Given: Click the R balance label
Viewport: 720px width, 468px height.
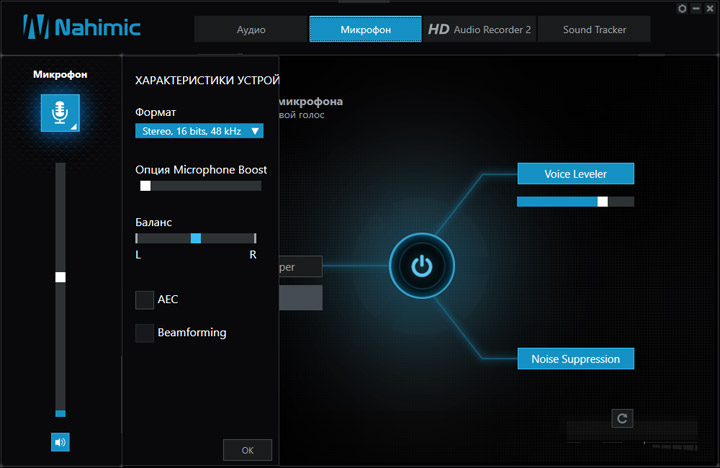Looking at the screenshot, I should [x=253, y=255].
